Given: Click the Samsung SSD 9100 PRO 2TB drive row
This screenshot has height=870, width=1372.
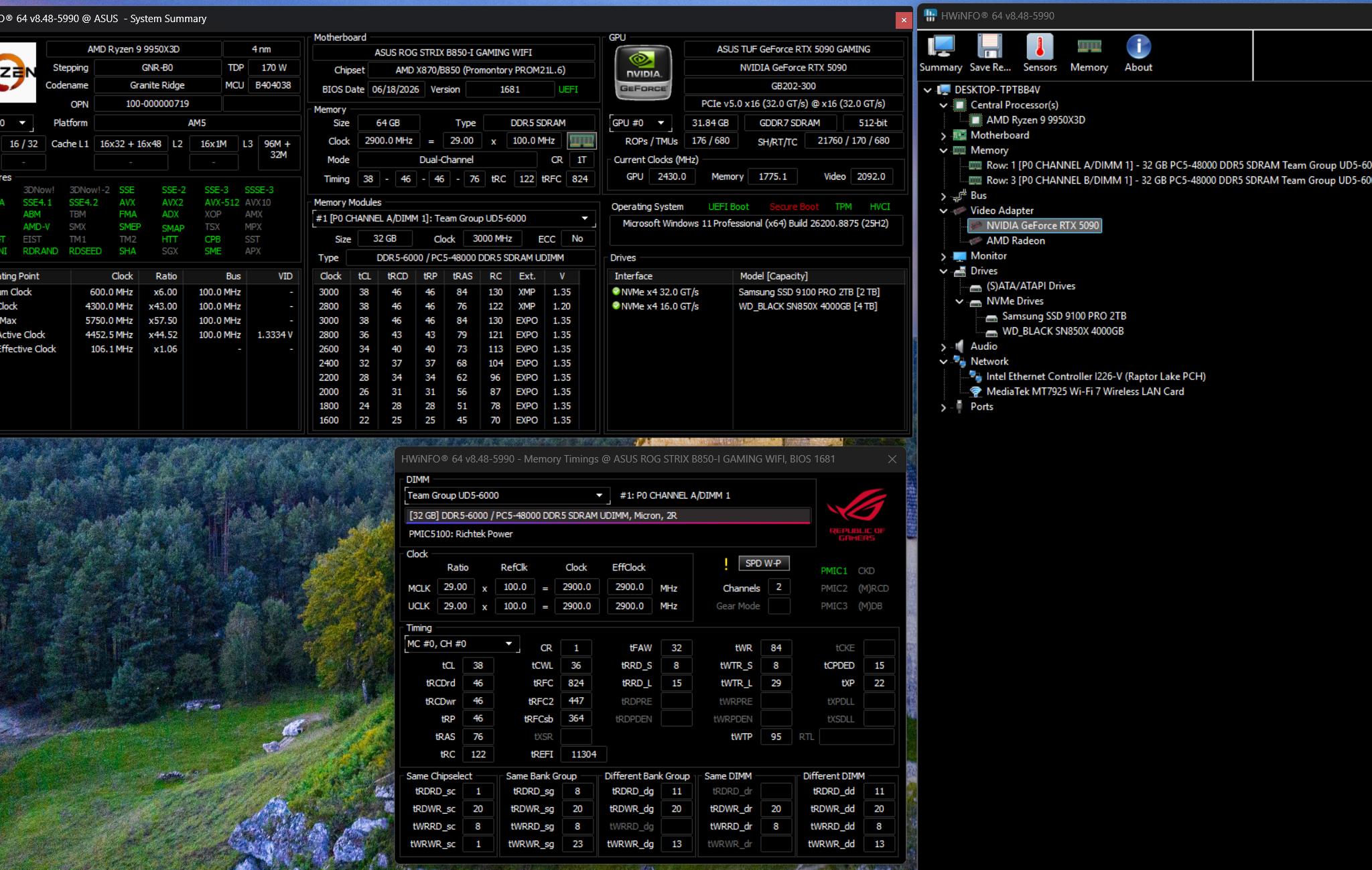Looking at the screenshot, I should coord(757,292).
